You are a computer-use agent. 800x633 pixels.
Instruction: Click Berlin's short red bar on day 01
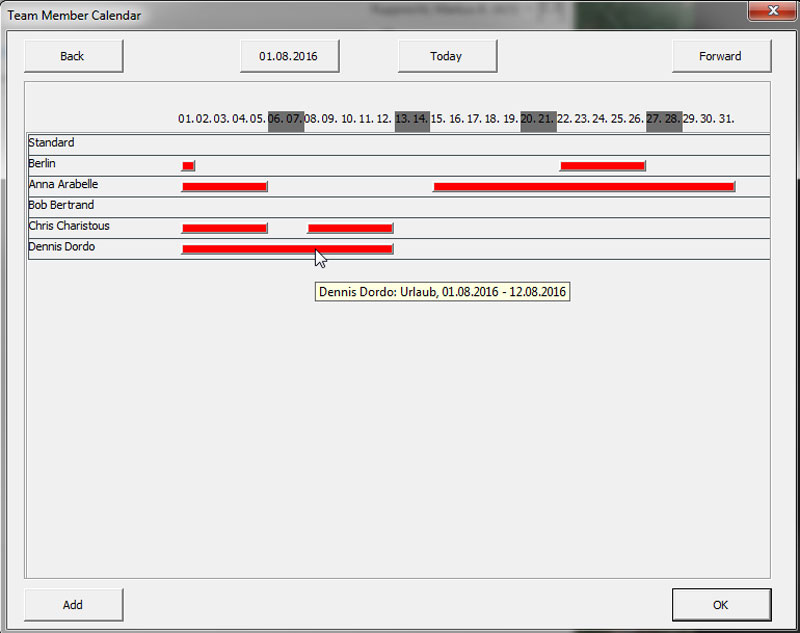pyautogui.click(x=188, y=166)
